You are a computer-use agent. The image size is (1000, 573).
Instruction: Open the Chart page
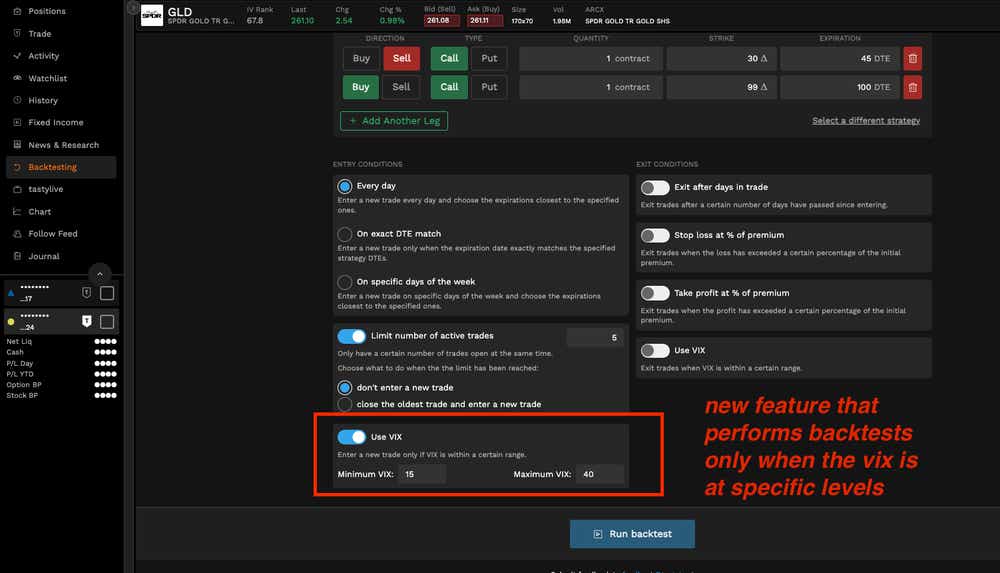coord(40,212)
